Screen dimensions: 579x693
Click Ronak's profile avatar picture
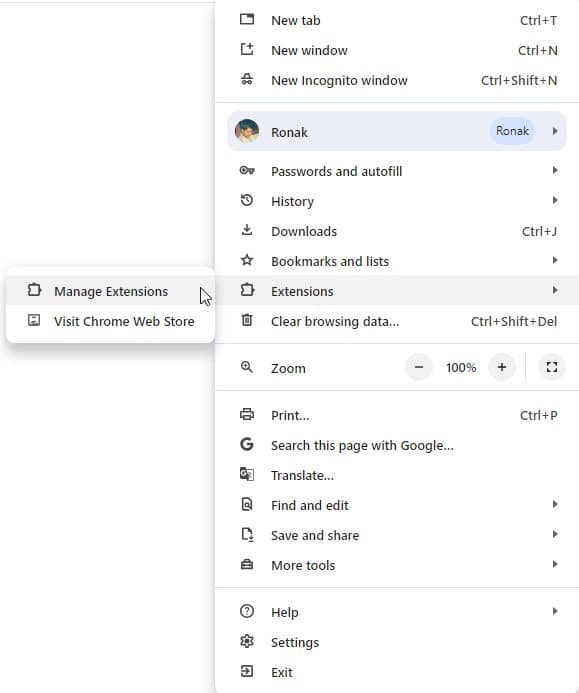(247, 131)
